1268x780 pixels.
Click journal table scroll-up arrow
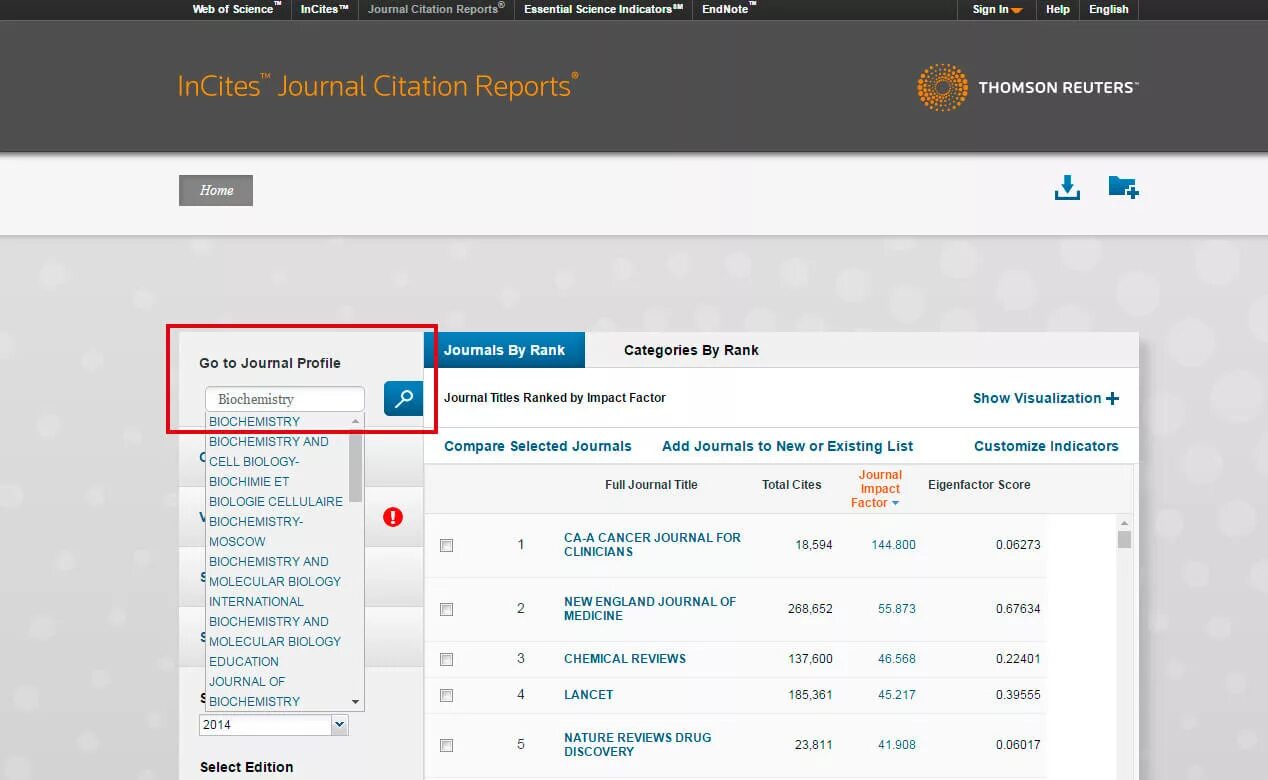(1124, 523)
